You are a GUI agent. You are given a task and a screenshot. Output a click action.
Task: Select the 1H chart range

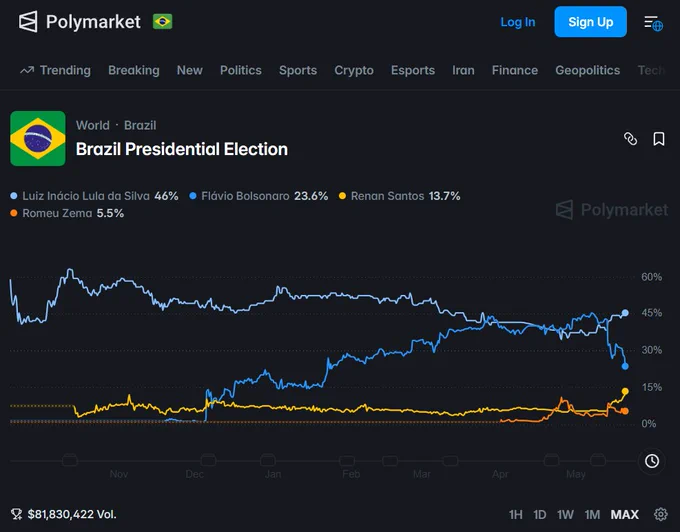pos(515,515)
